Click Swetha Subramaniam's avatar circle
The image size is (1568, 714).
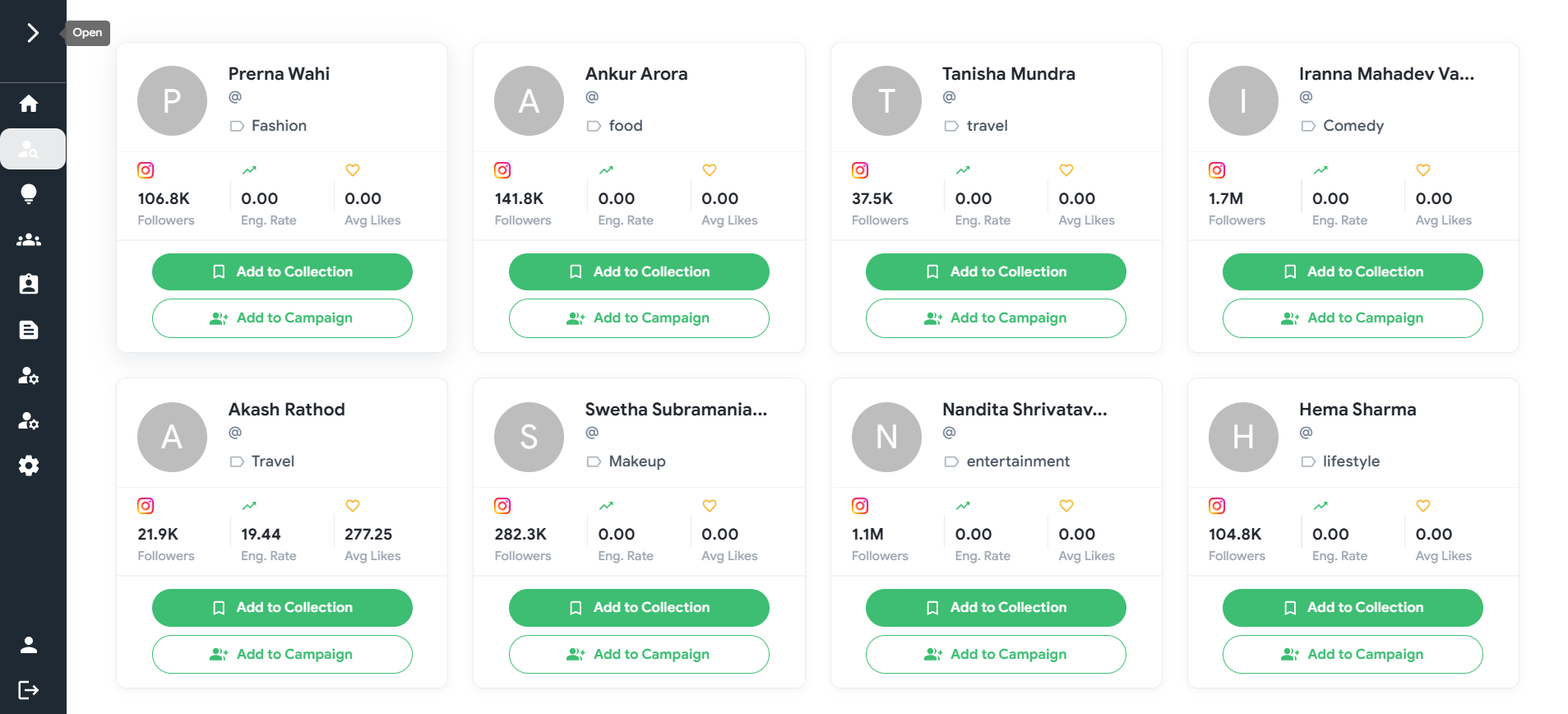point(529,437)
